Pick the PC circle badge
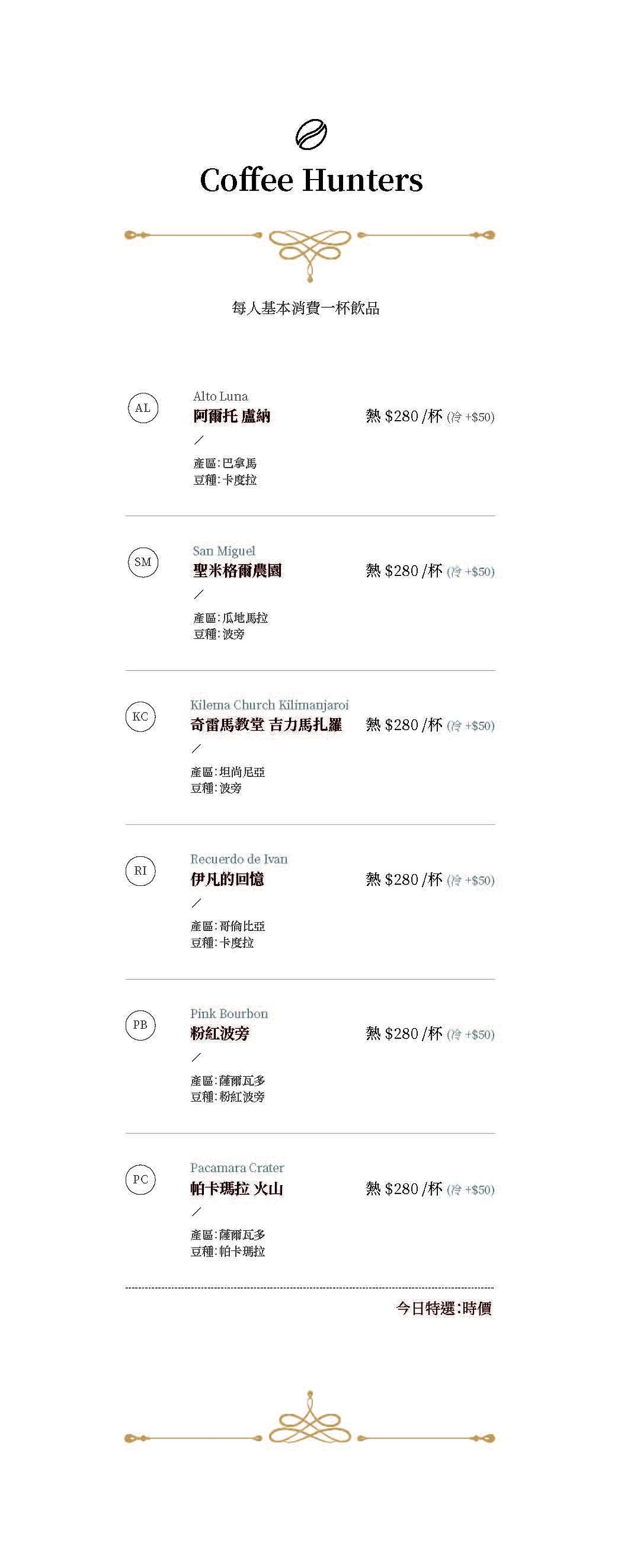 pyautogui.click(x=141, y=1179)
